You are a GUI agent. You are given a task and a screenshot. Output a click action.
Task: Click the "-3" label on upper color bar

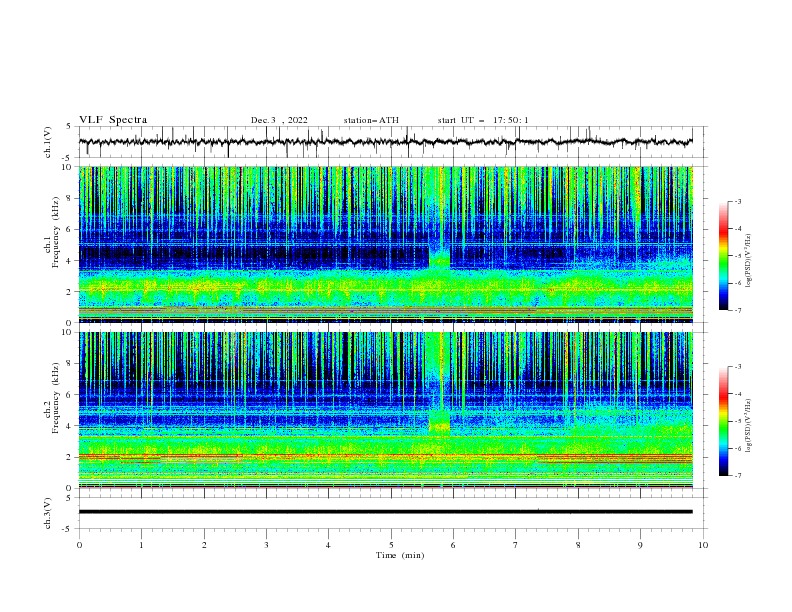point(737,201)
